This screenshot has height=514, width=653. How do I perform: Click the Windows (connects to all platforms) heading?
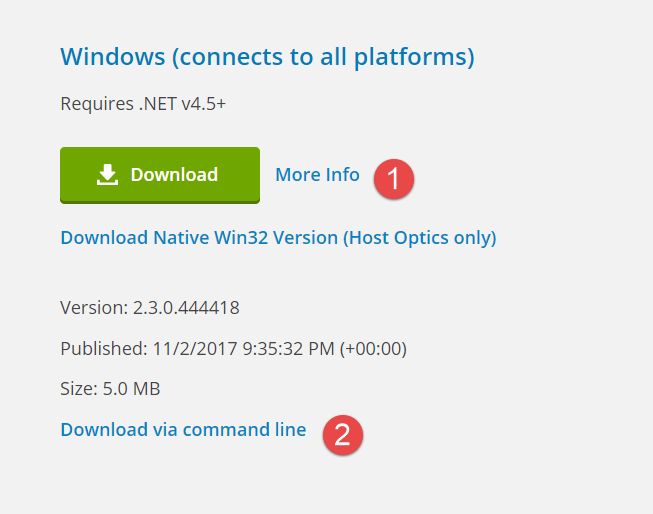point(267,57)
